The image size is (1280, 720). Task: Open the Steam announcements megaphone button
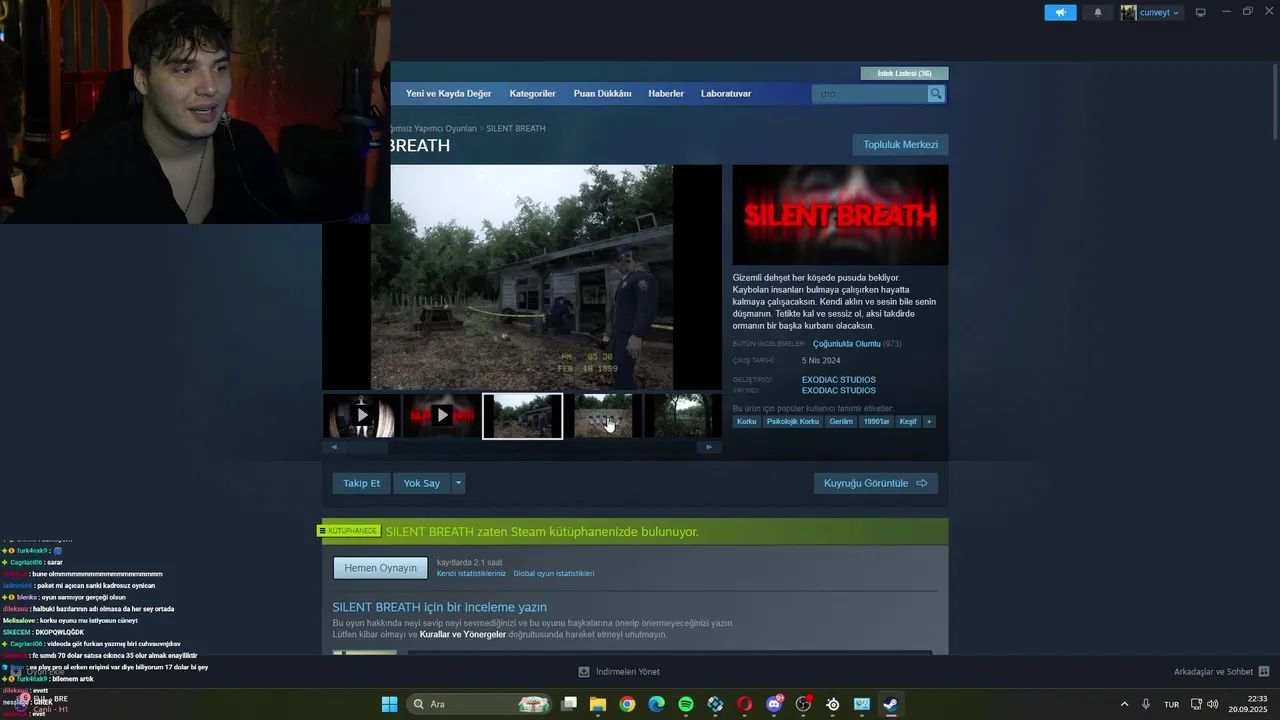pos(1060,12)
